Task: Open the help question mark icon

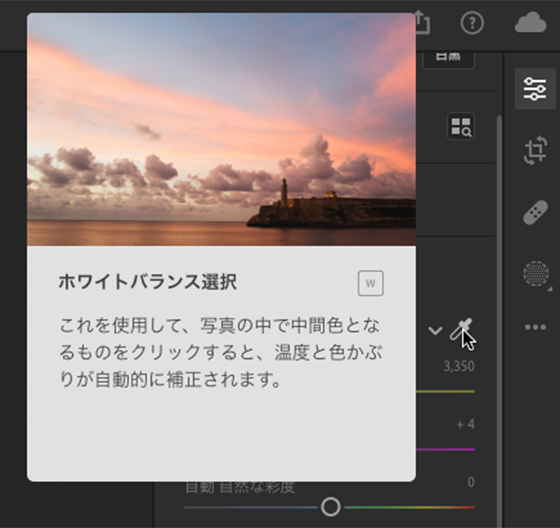Action: pyautogui.click(x=472, y=23)
